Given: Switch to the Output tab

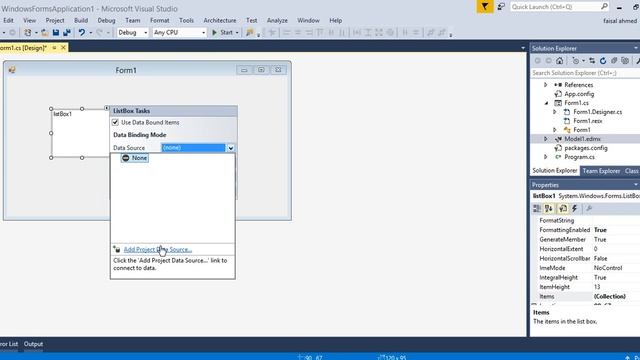Looking at the screenshot, I should [x=33, y=344].
